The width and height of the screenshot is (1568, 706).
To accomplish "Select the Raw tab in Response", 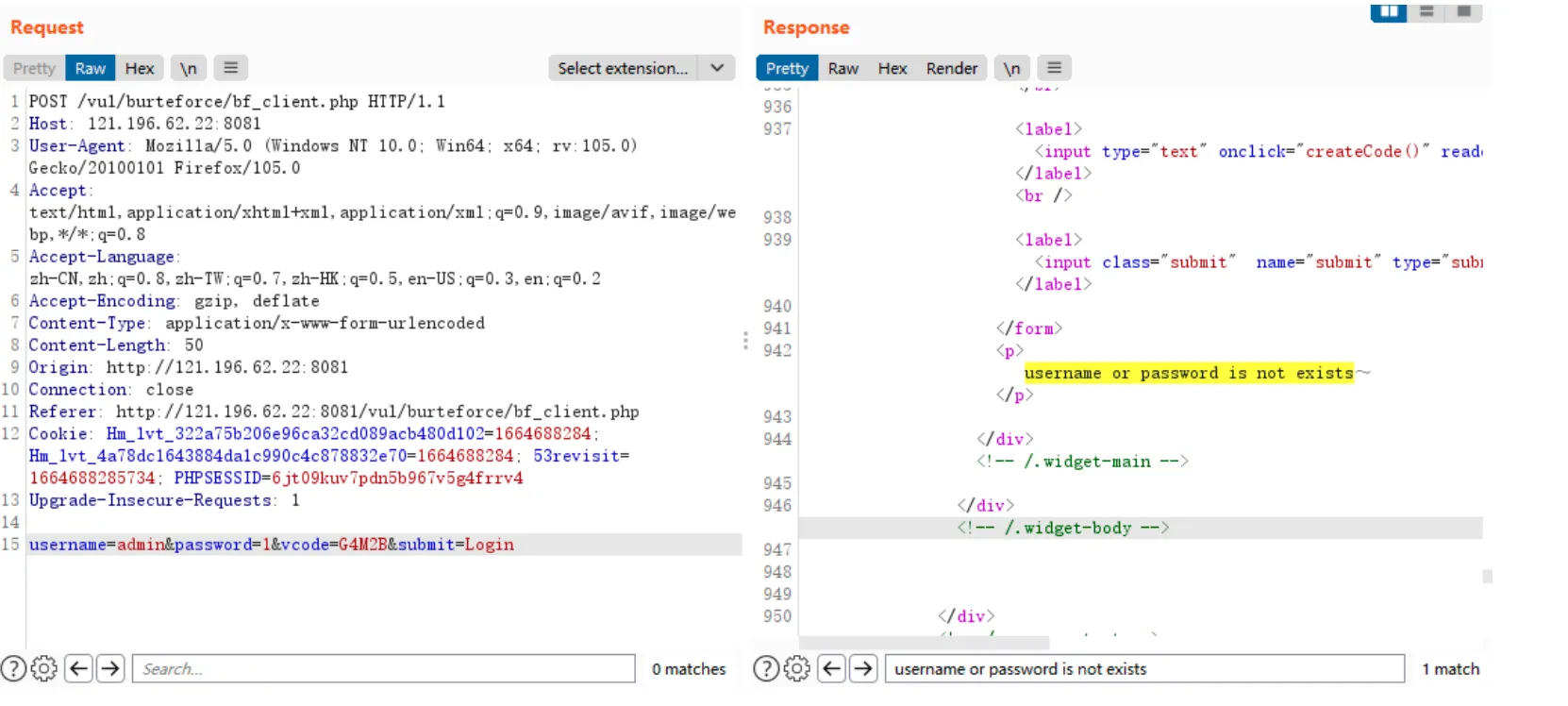I will pos(842,68).
